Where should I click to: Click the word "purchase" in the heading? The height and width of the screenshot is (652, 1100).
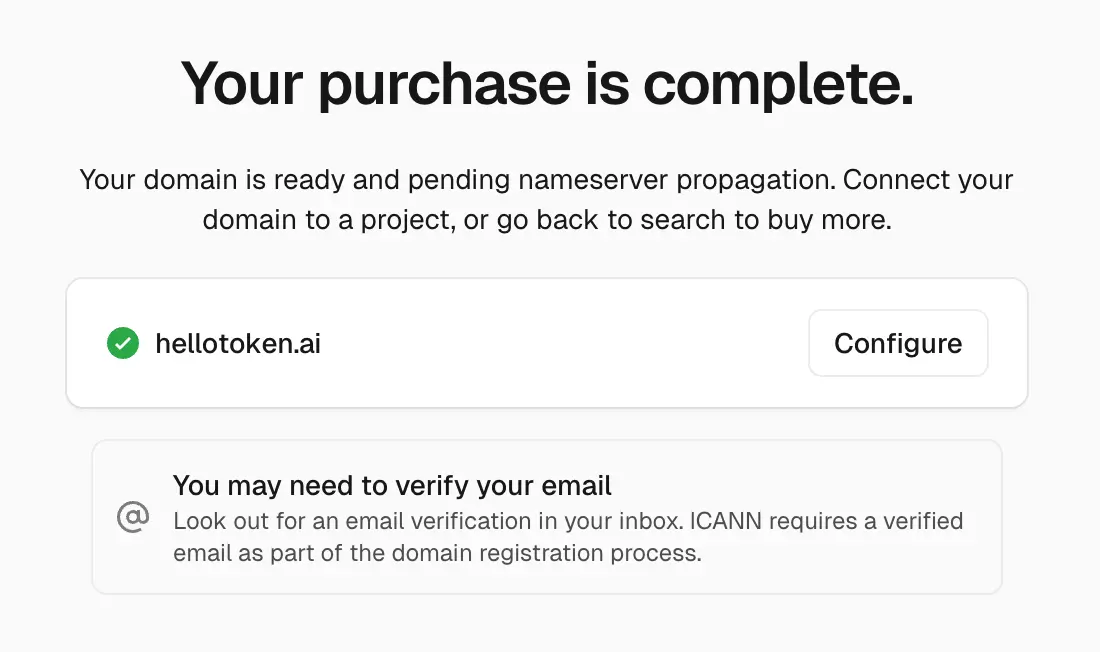click(444, 83)
